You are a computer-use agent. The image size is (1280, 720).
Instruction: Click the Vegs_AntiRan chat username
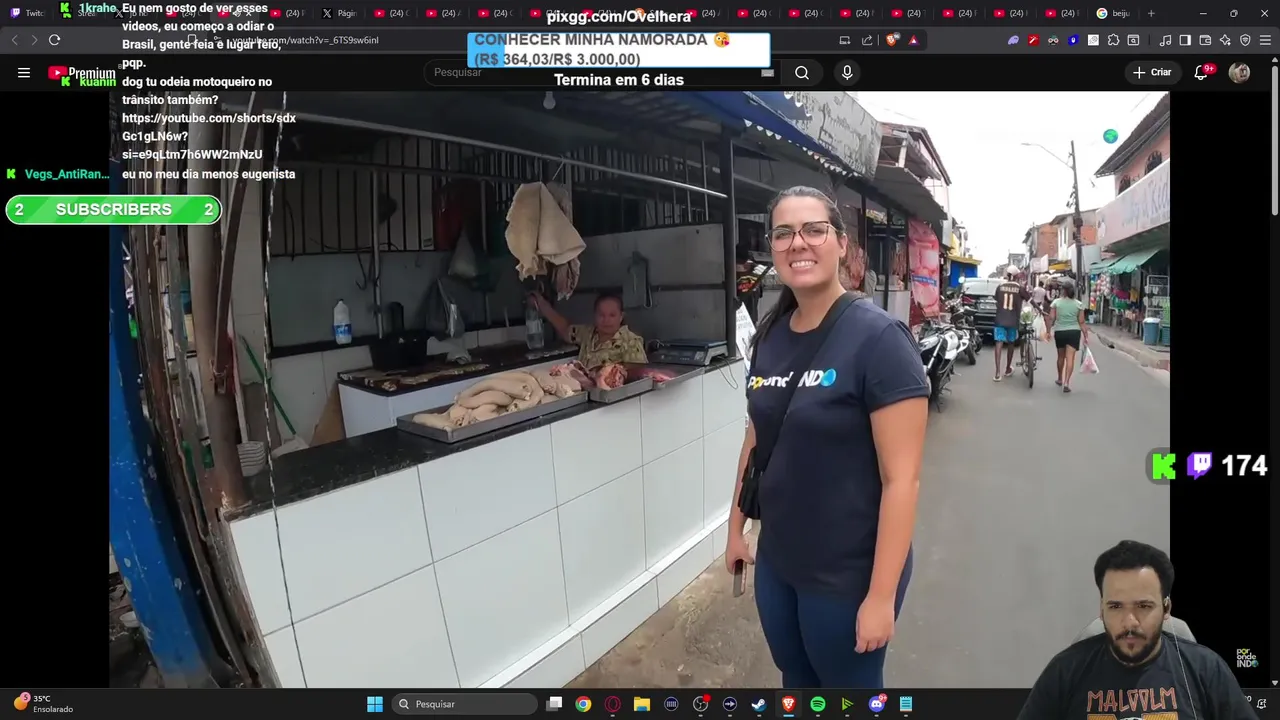pos(67,174)
